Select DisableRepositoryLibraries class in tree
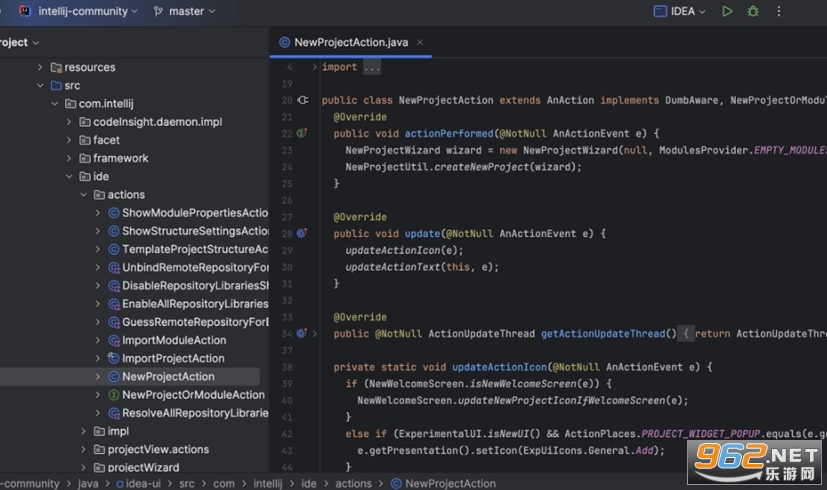This screenshot has height=490, width=827. coord(195,285)
